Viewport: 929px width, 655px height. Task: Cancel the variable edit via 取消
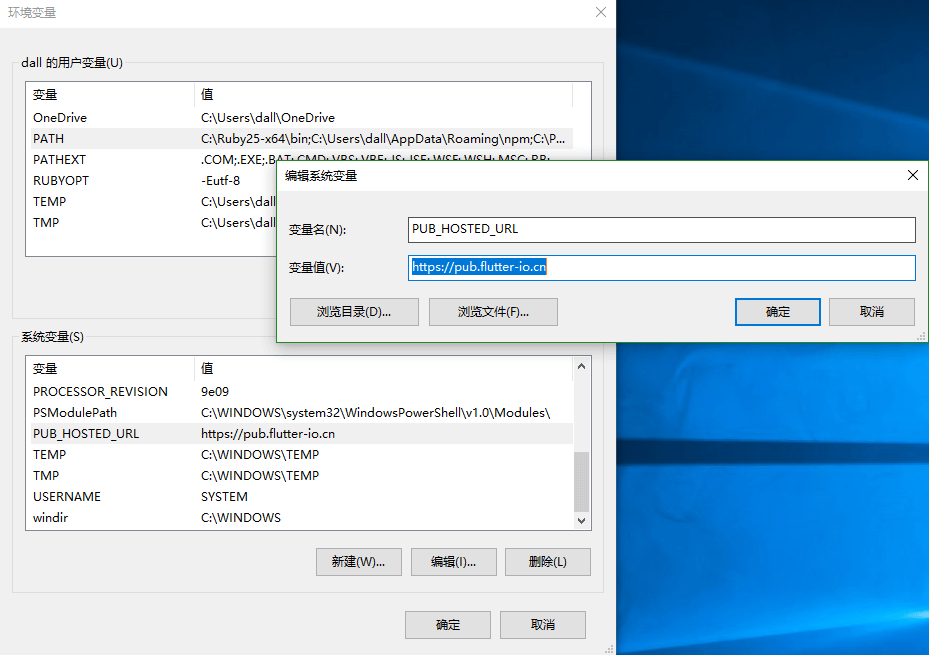[x=871, y=311]
